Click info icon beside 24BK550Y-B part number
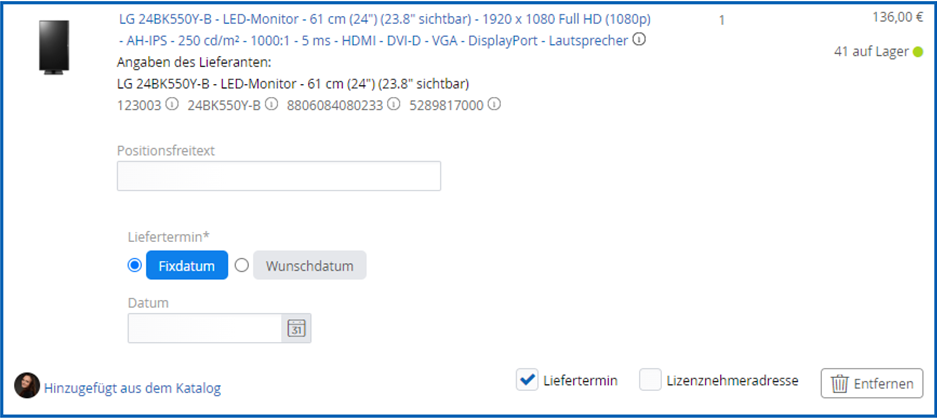This screenshot has height=419, width=937. pos(271,104)
